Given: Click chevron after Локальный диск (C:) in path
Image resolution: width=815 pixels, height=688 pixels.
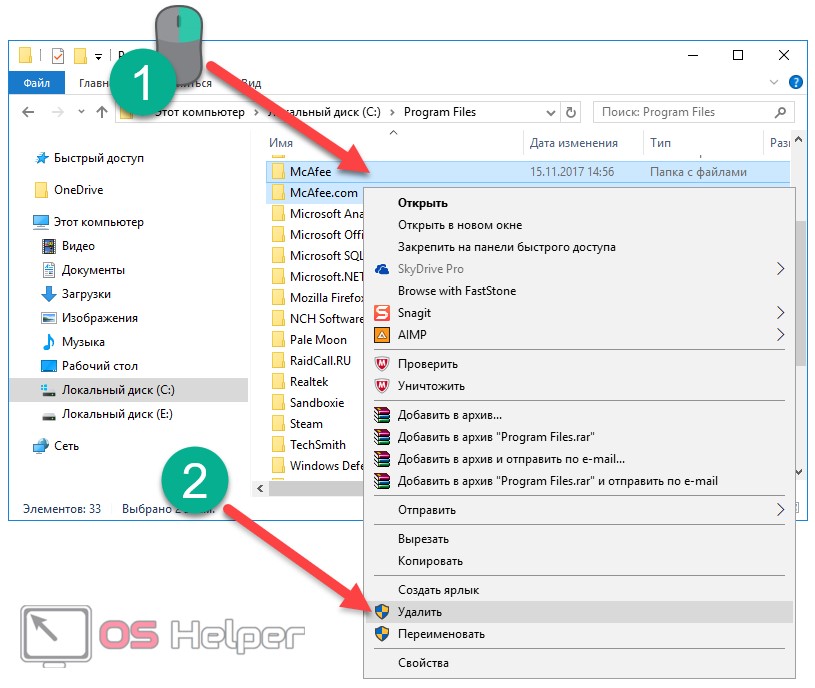Looking at the screenshot, I should (392, 112).
